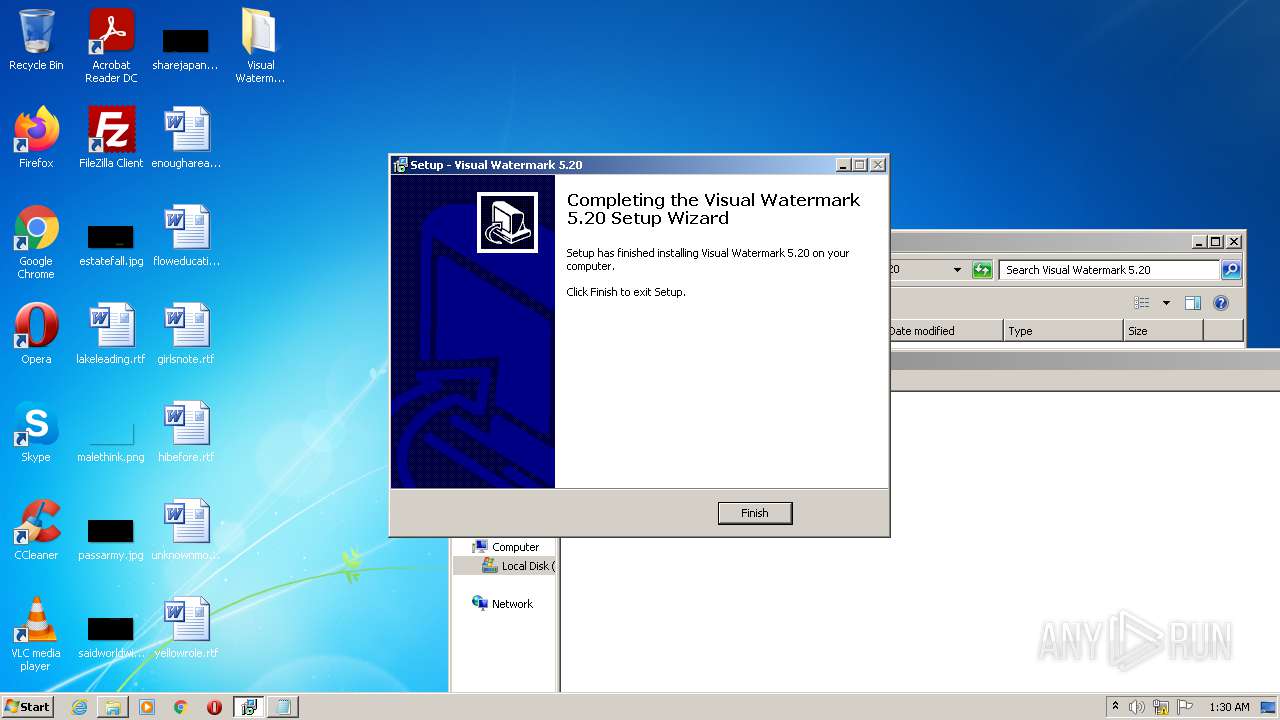Select Acrobat Reader DC desktop shortcut
1280x720 pixels.
click(x=111, y=46)
